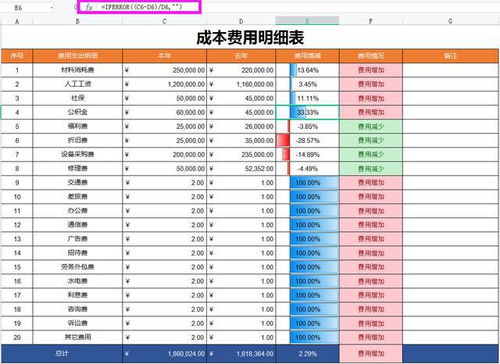This screenshot has width=500, height=364.
Task: Select the 其它费用 cell
Action: pyautogui.click(x=78, y=337)
